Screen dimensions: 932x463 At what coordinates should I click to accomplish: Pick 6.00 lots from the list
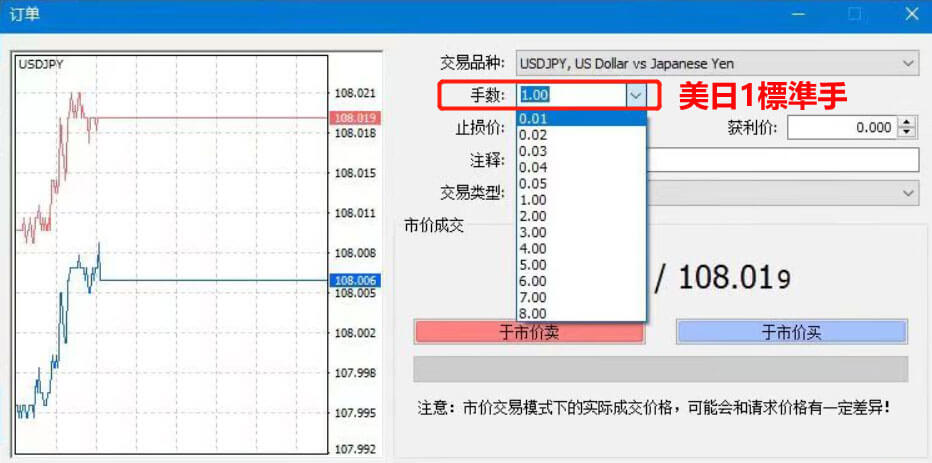581,281
